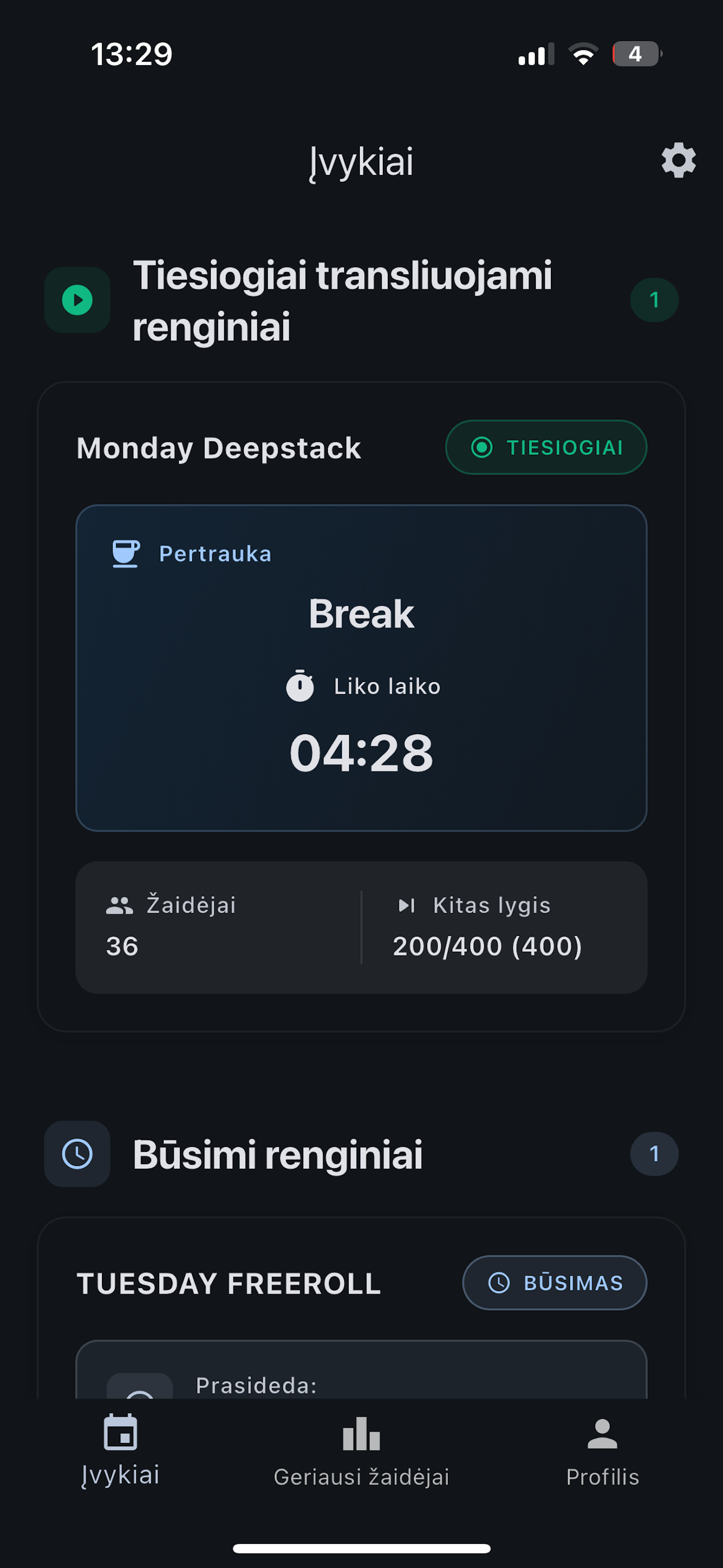The width and height of the screenshot is (723, 1568).
Task: Tap the coffee cup Pertrauka icon
Action: coord(126,554)
